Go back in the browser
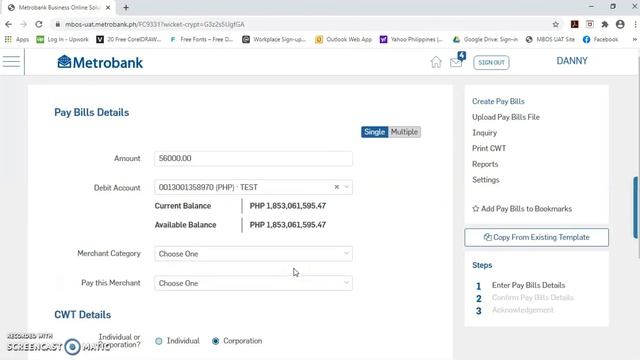The image size is (640, 360). point(9,24)
